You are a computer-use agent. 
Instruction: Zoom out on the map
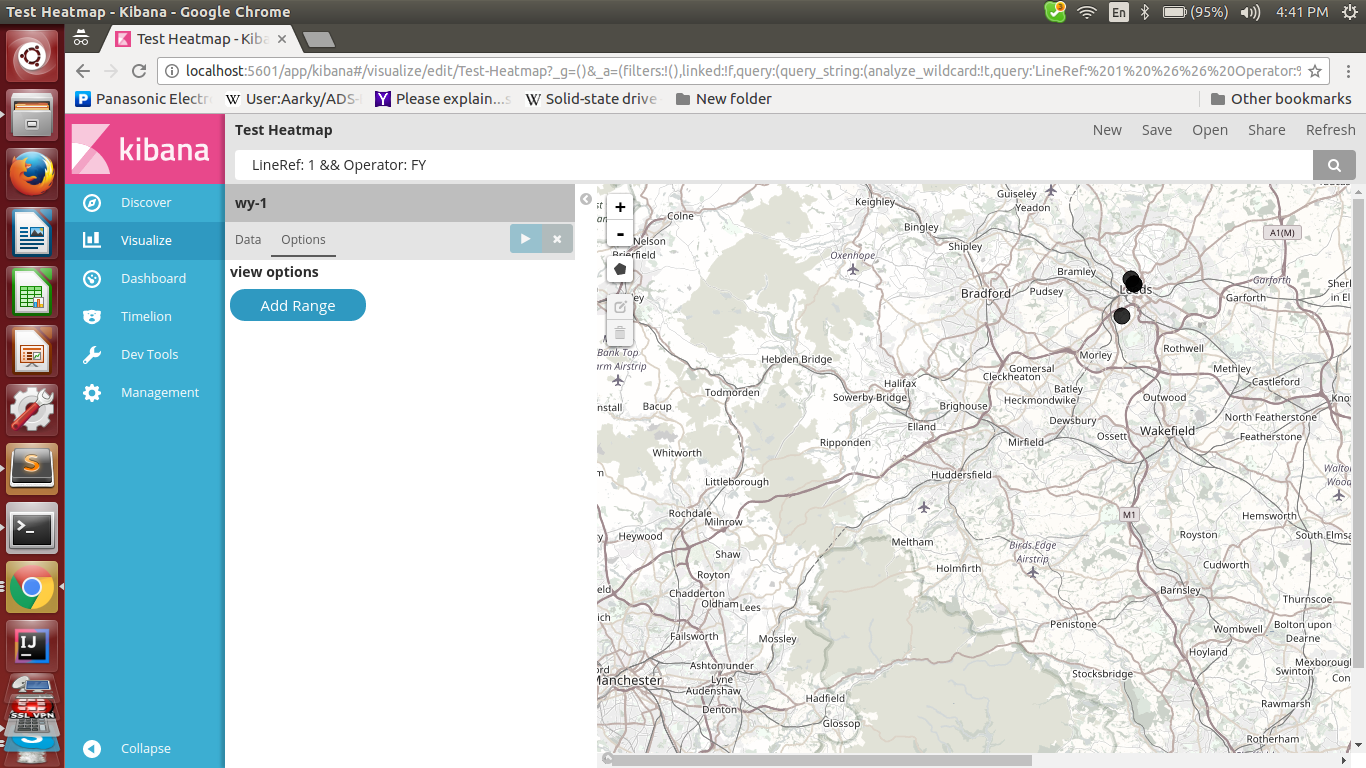(620, 233)
